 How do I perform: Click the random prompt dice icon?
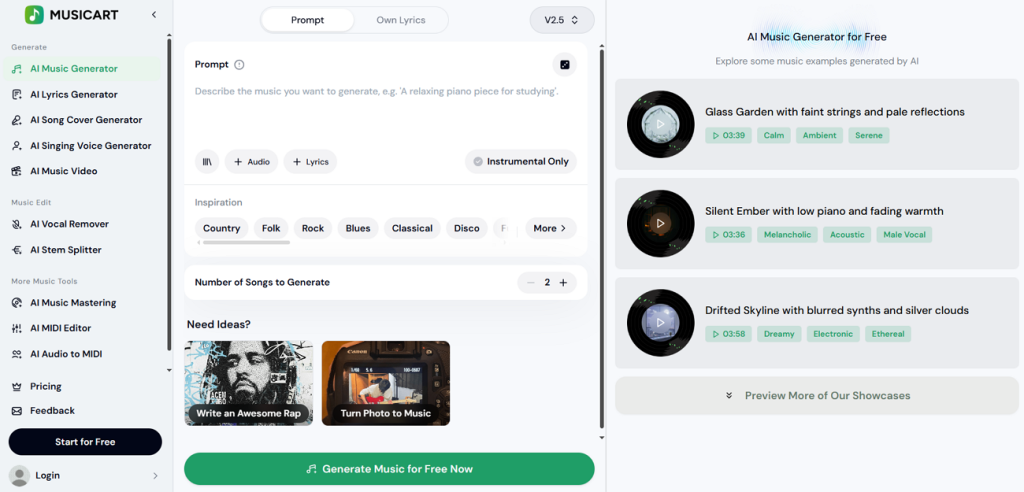pos(565,65)
